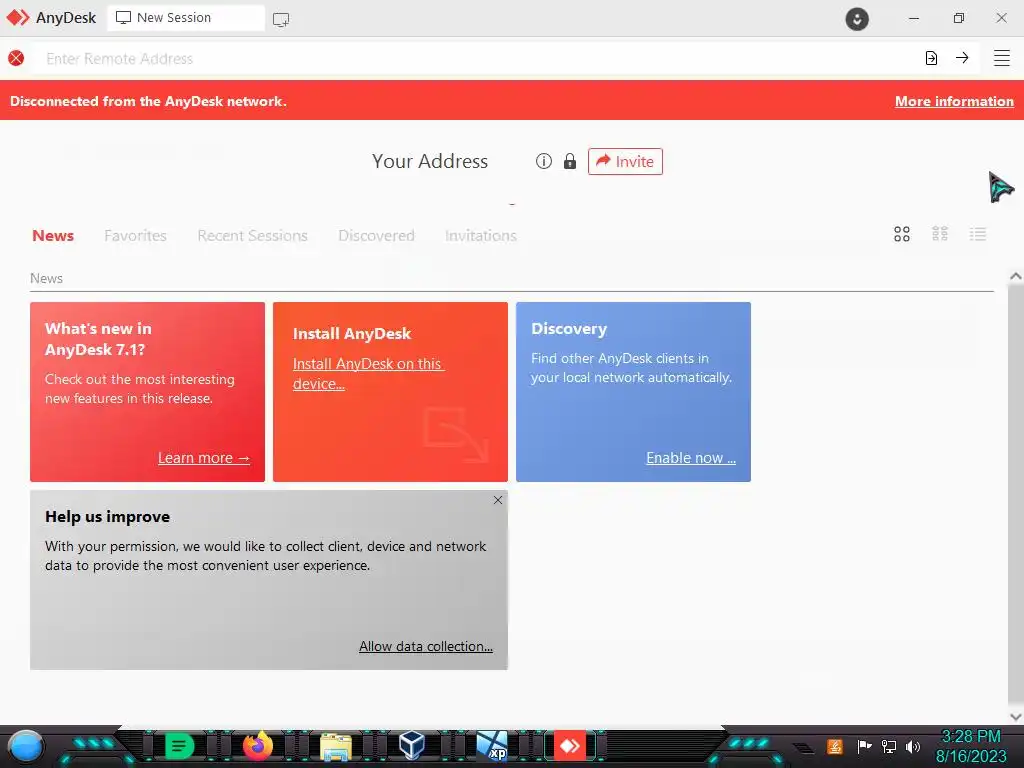Open File Explorer from the taskbar
This screenshot has height=768, width=1024.
(x=336, y=746)
